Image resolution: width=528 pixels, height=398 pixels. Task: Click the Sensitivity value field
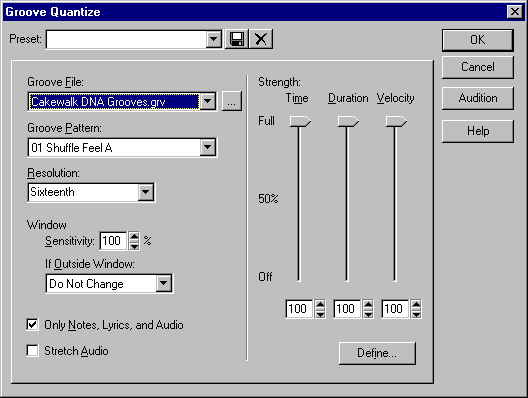113,241
